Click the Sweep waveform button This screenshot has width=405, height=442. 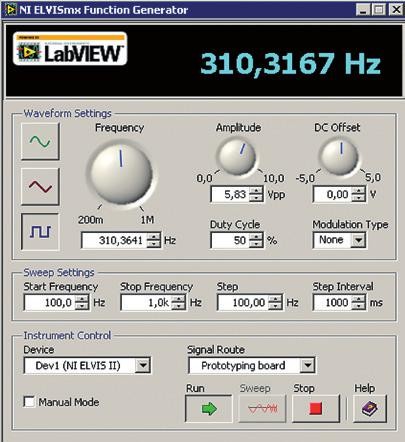263,409
